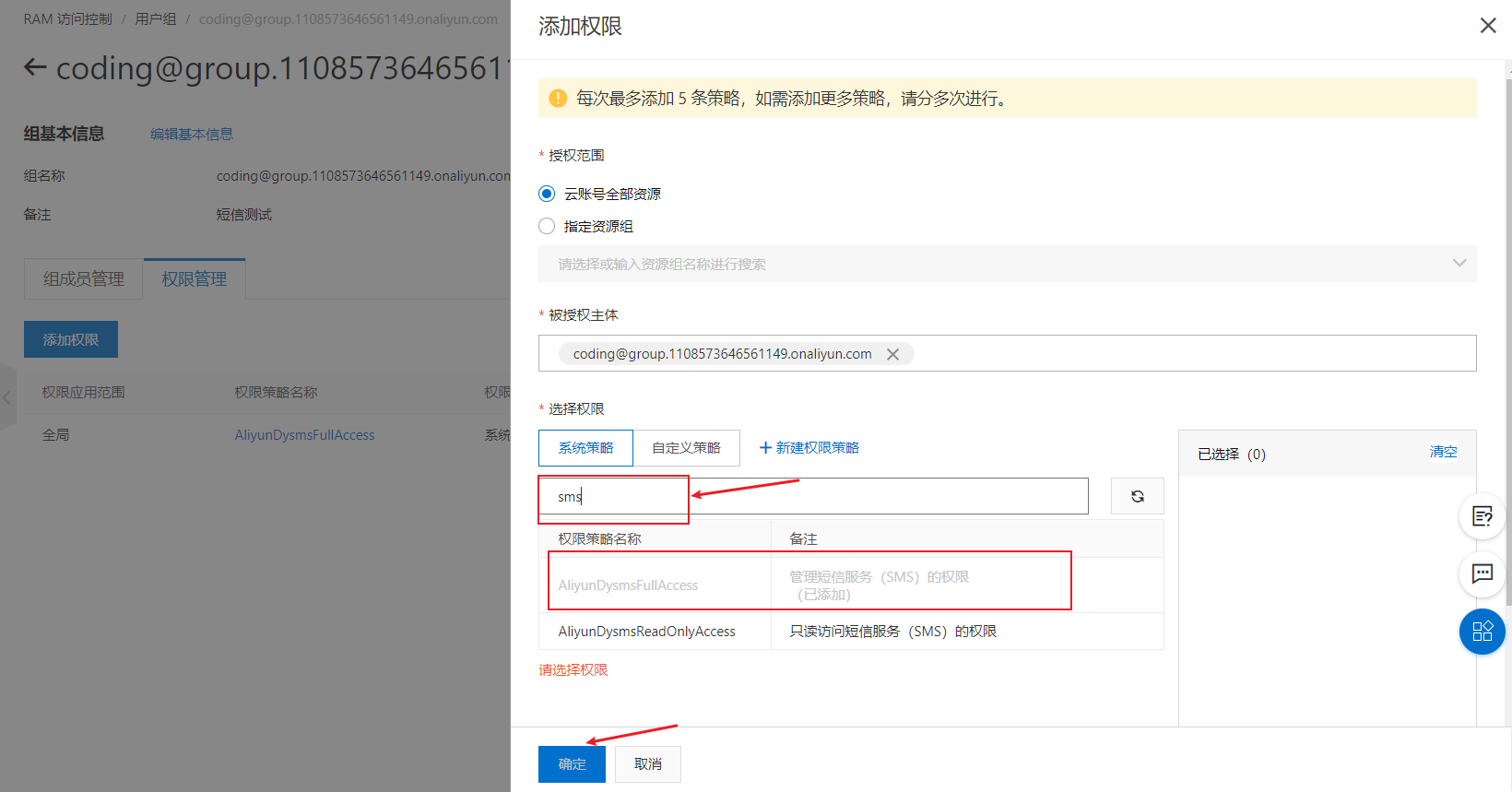Click the warning icon in yellow notice

coord(558,99)
